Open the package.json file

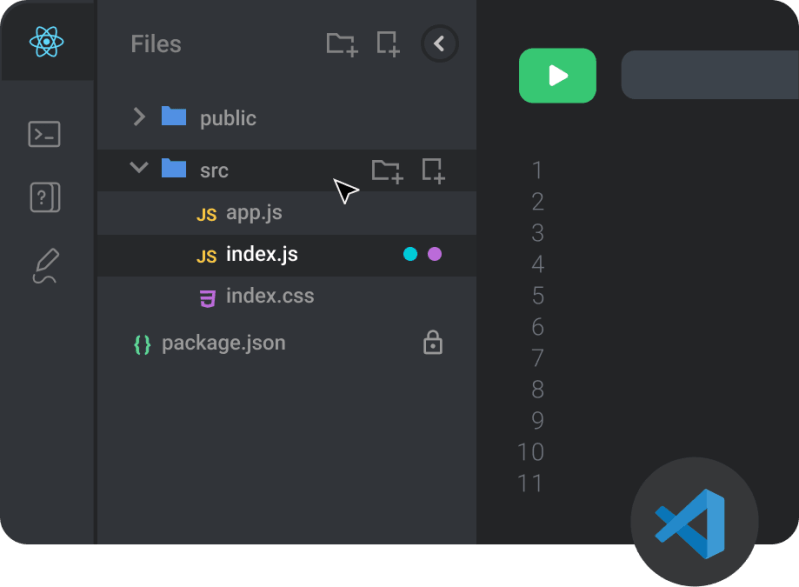287,343
